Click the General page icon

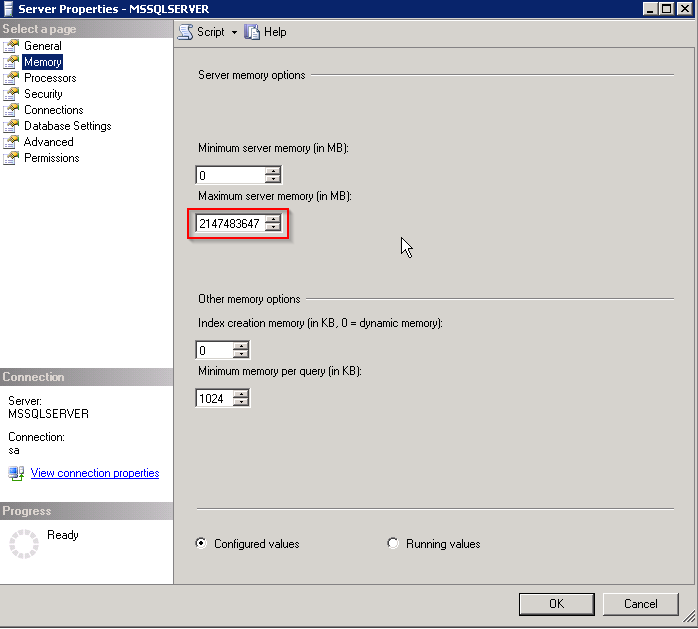coord(11,46)
